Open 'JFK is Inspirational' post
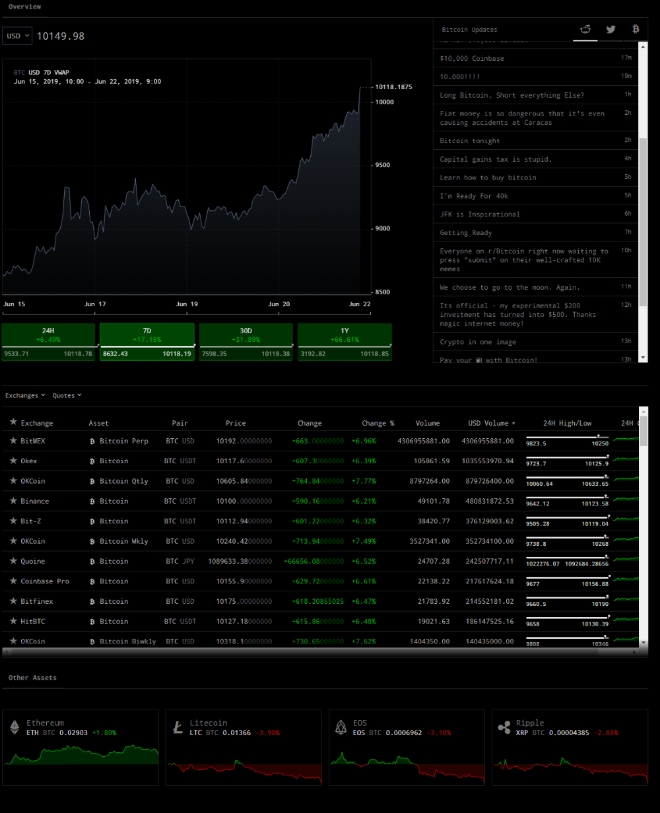The image size is (660, 813). pos(535,214)
